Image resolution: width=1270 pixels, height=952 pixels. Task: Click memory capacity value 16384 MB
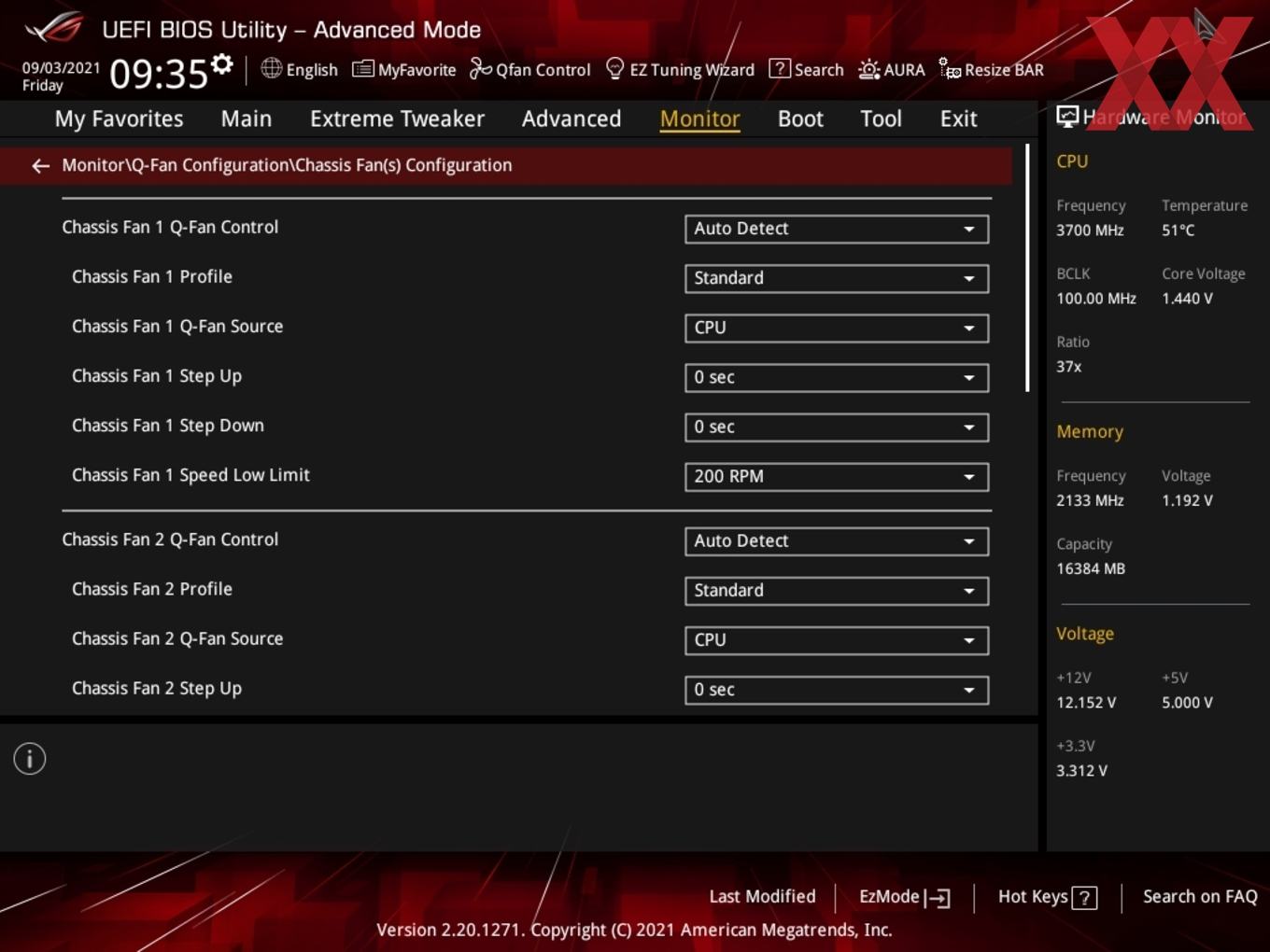pos(1091,568)
